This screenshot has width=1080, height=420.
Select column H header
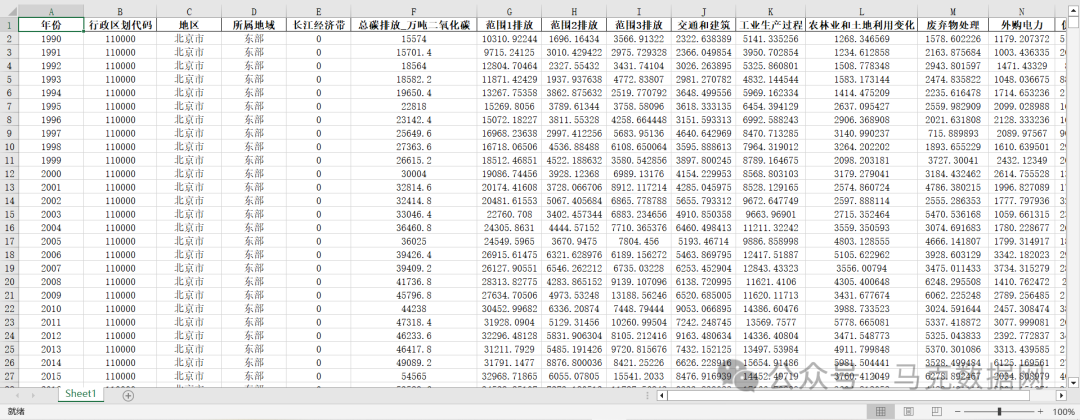point(573,12)
